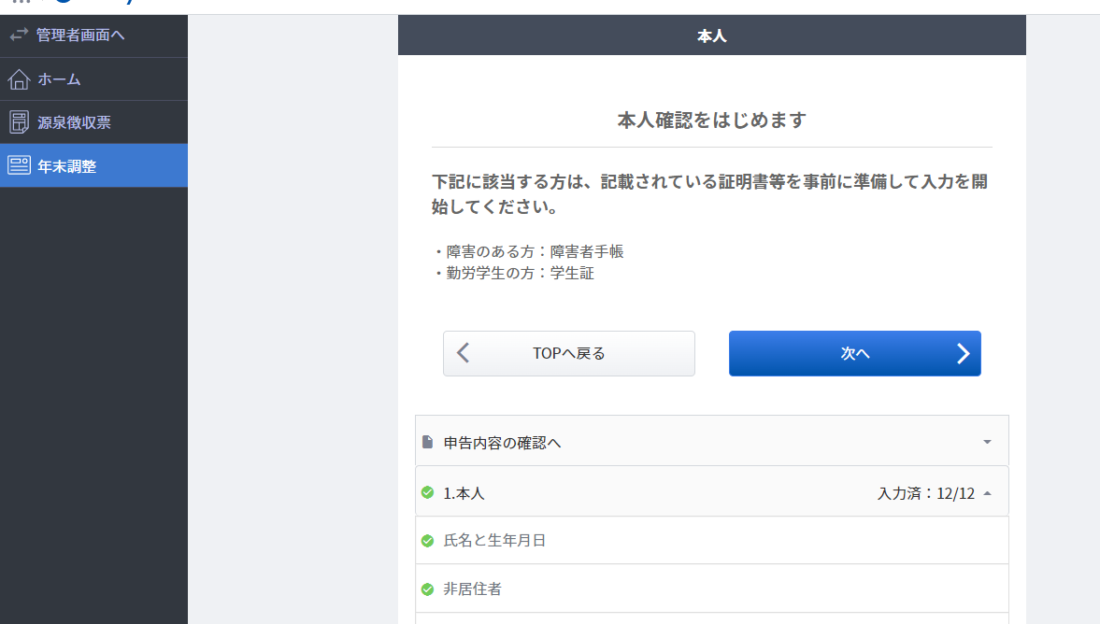Image resolution: width=1100 pixels, height=624 pixels.
Task: Click the 入力済：12/12 status text
Action: tap(926, 493)
